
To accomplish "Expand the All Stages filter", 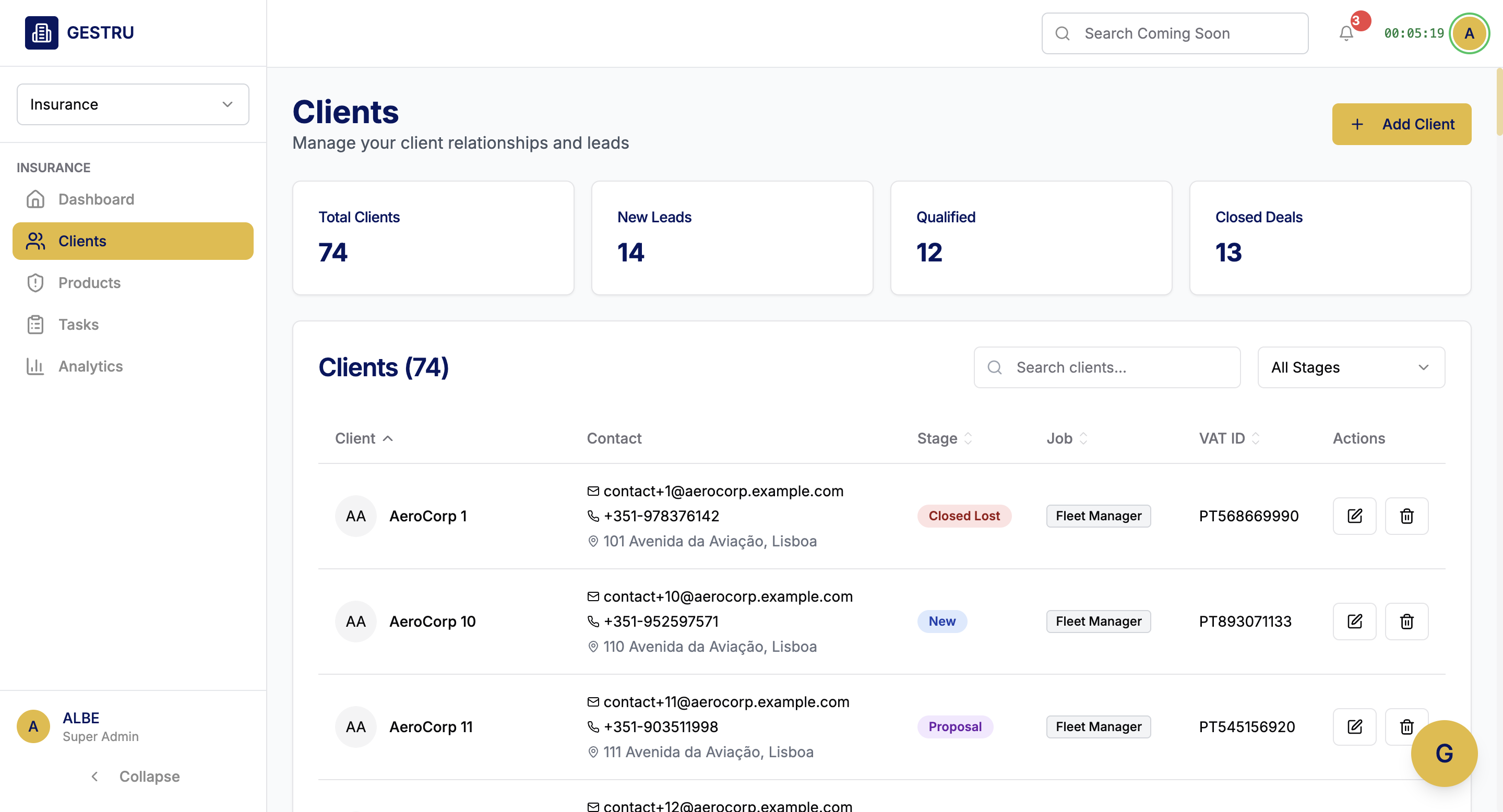I will pos(1351,367).
